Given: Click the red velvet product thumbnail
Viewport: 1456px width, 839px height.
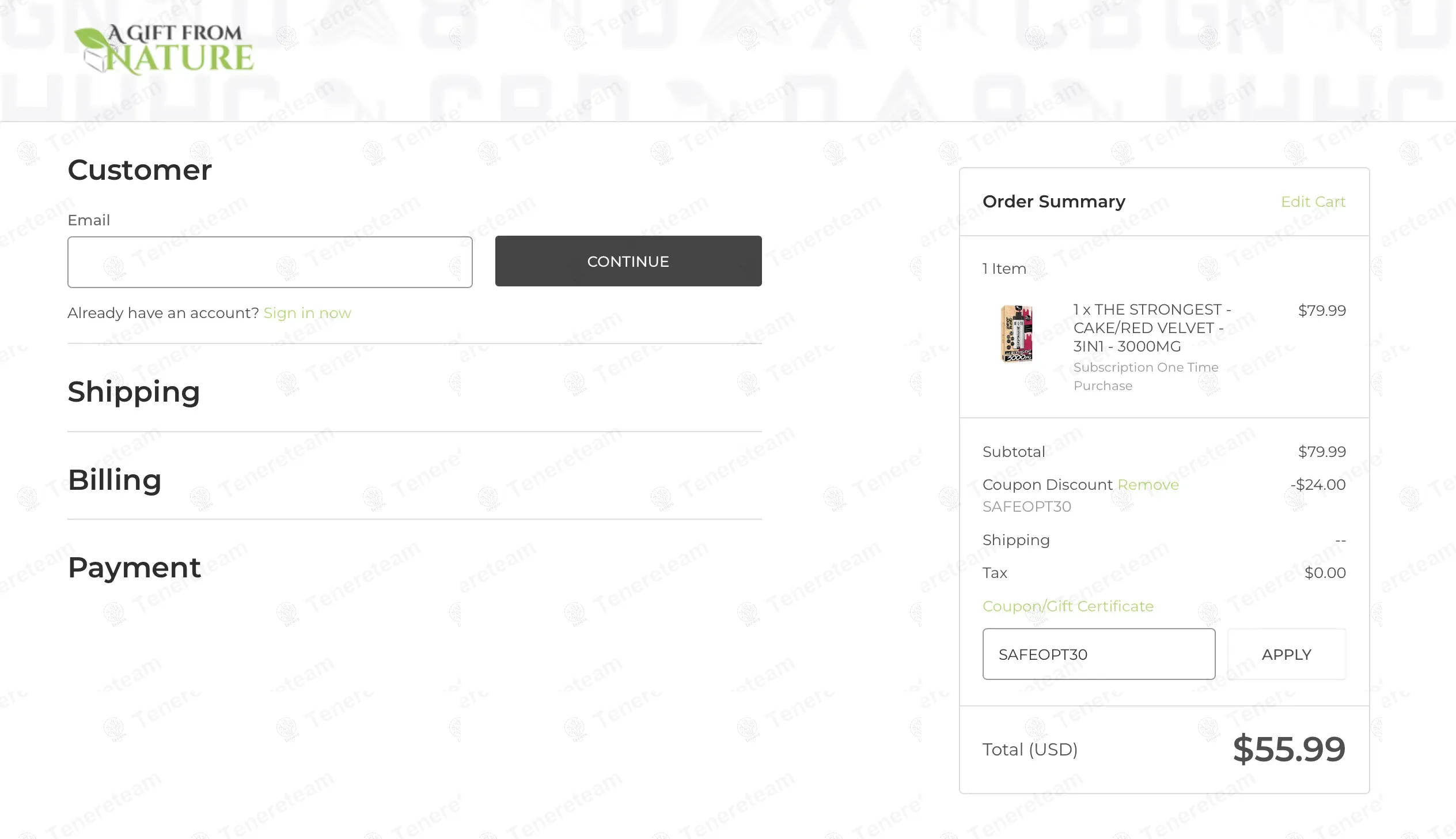Looking at the screenshot, I should [1017, 334].
